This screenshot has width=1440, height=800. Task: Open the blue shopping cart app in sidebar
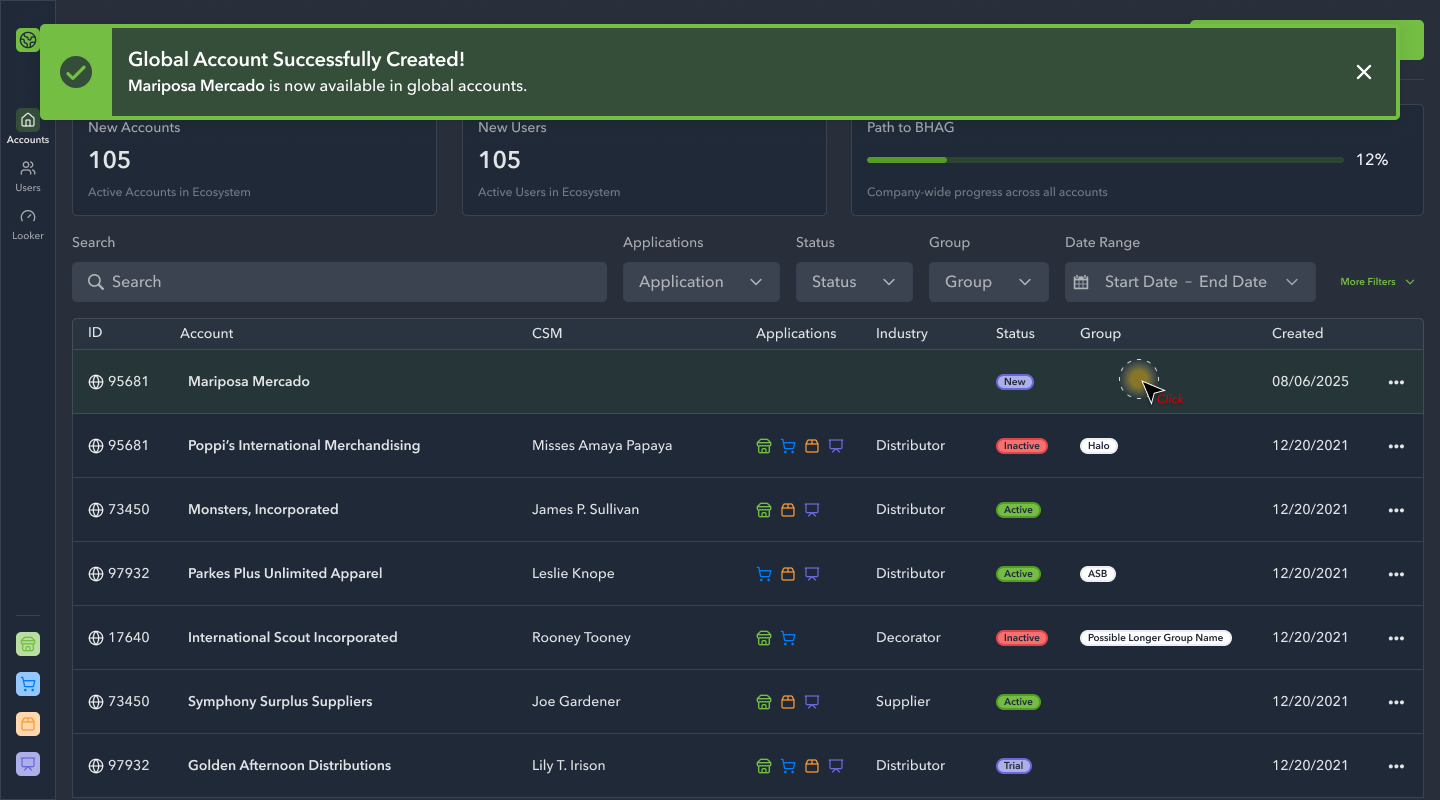[x=28, y=684]
